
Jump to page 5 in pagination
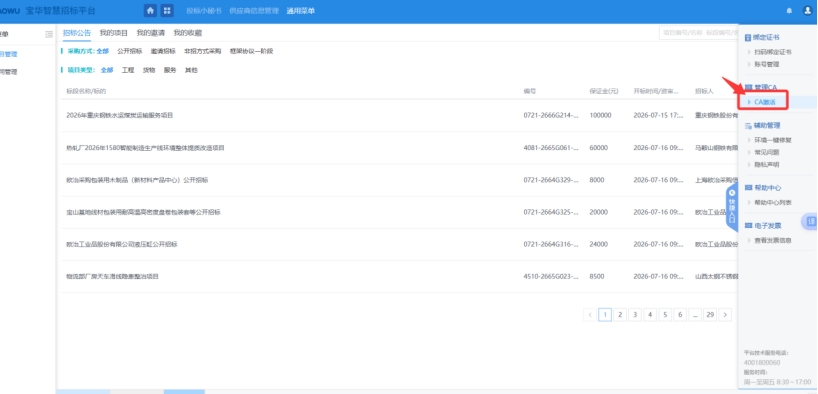tap(665, 315)
